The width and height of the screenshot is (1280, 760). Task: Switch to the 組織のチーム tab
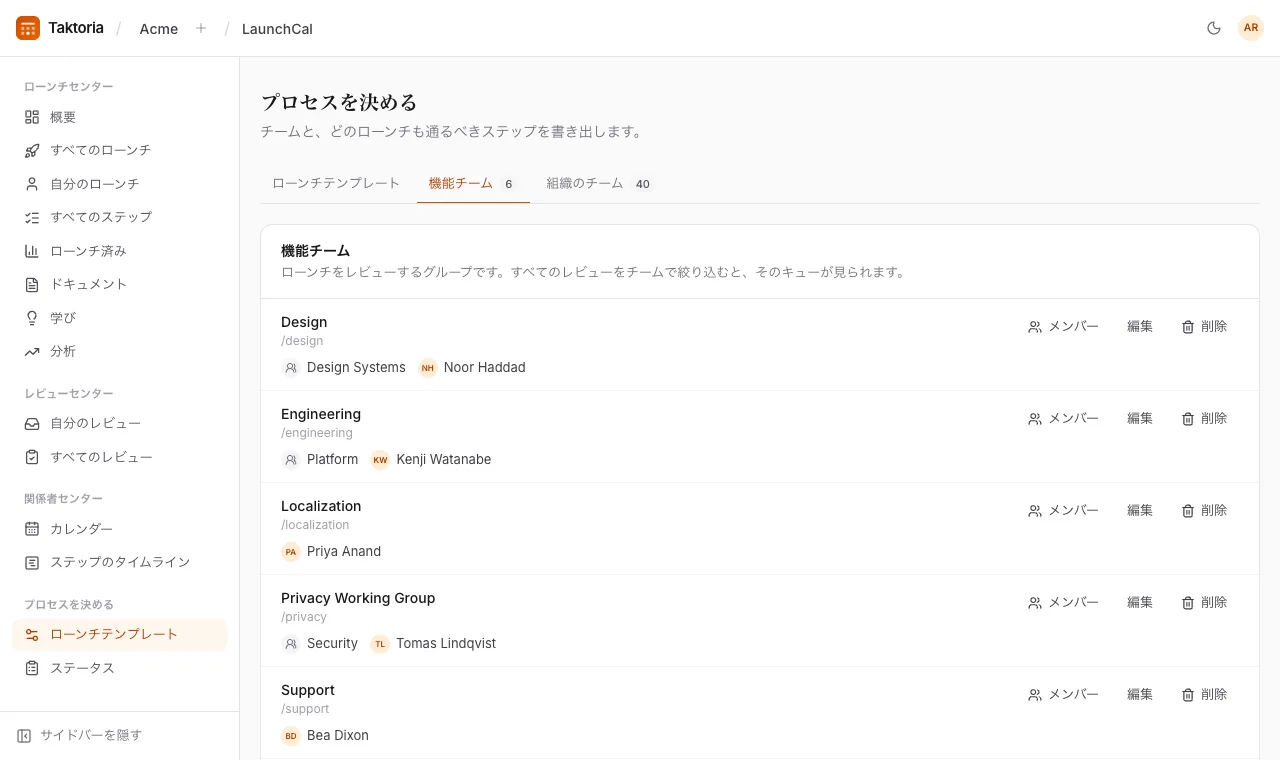[599, 183]
